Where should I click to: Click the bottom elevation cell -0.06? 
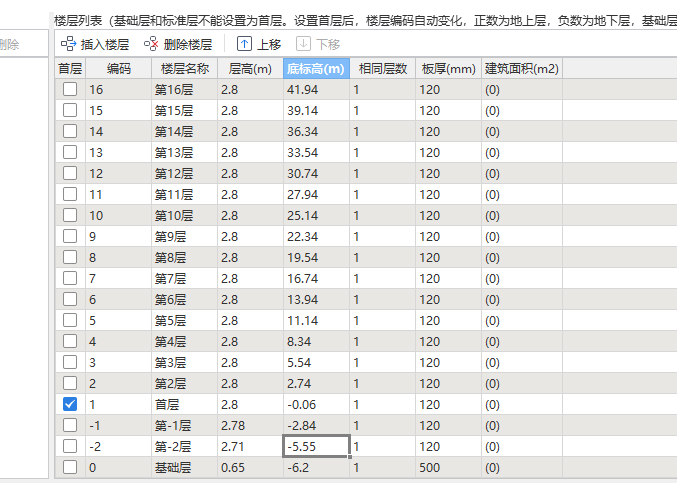click(316, 404)
